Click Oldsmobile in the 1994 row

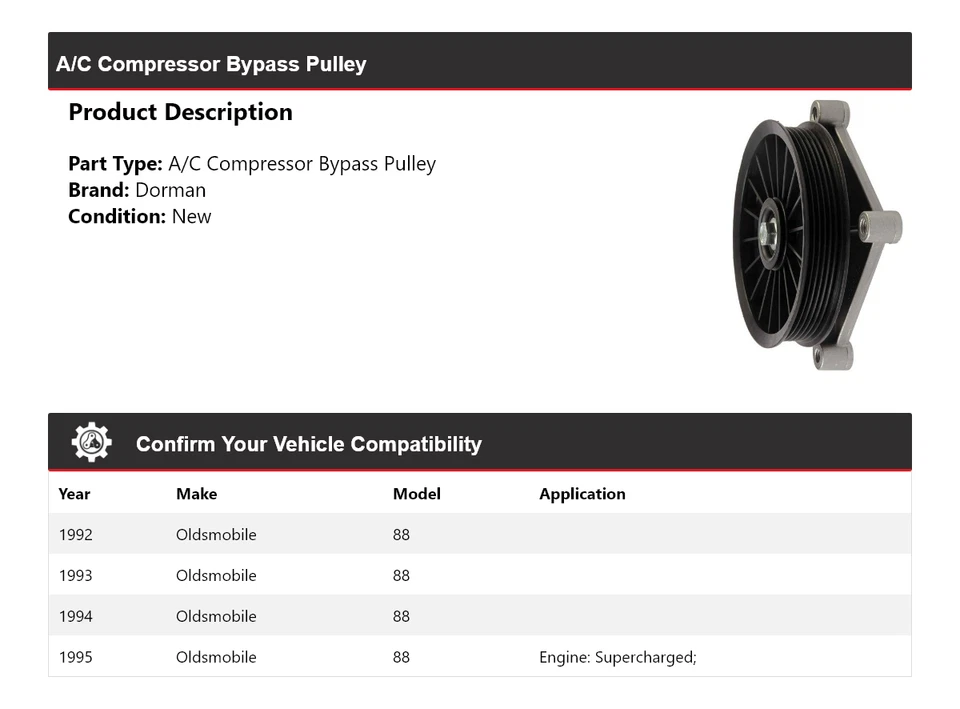coord(216,617)
